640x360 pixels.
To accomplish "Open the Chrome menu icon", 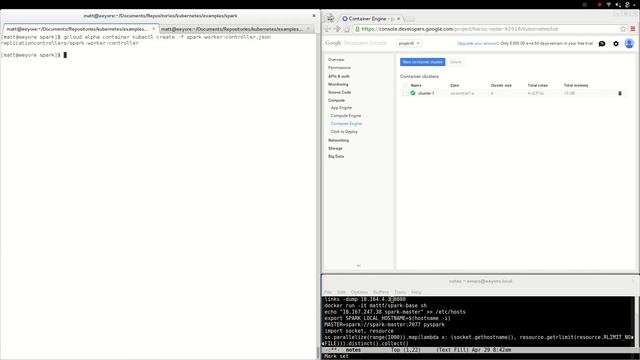I will [633, 29].
